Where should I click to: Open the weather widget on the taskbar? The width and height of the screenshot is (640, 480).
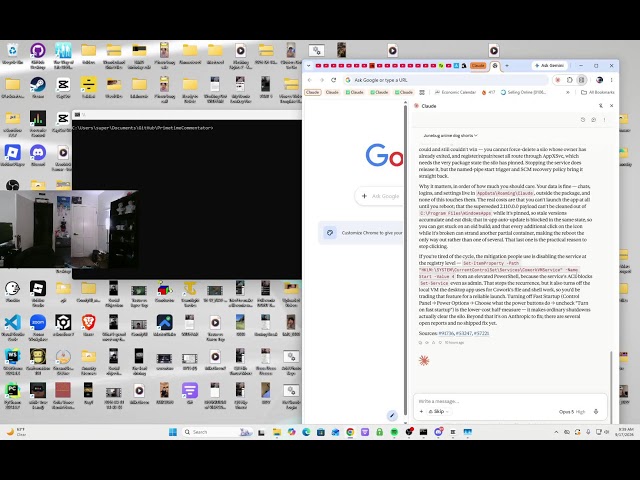[x=17, y=432]
